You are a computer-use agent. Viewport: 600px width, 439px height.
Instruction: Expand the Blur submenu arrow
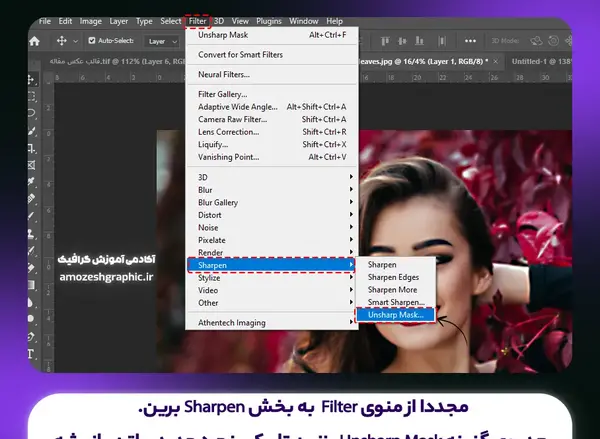pyautogui.click(x=351, y=189)
